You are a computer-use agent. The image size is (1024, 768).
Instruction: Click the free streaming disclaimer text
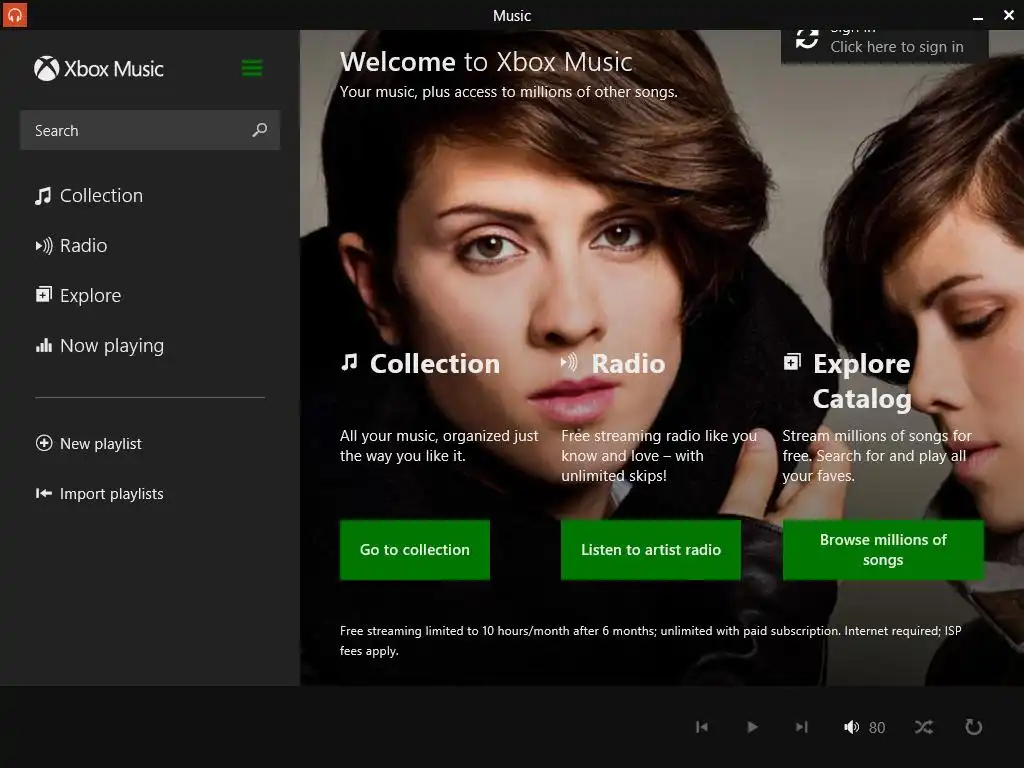[650, 641]
